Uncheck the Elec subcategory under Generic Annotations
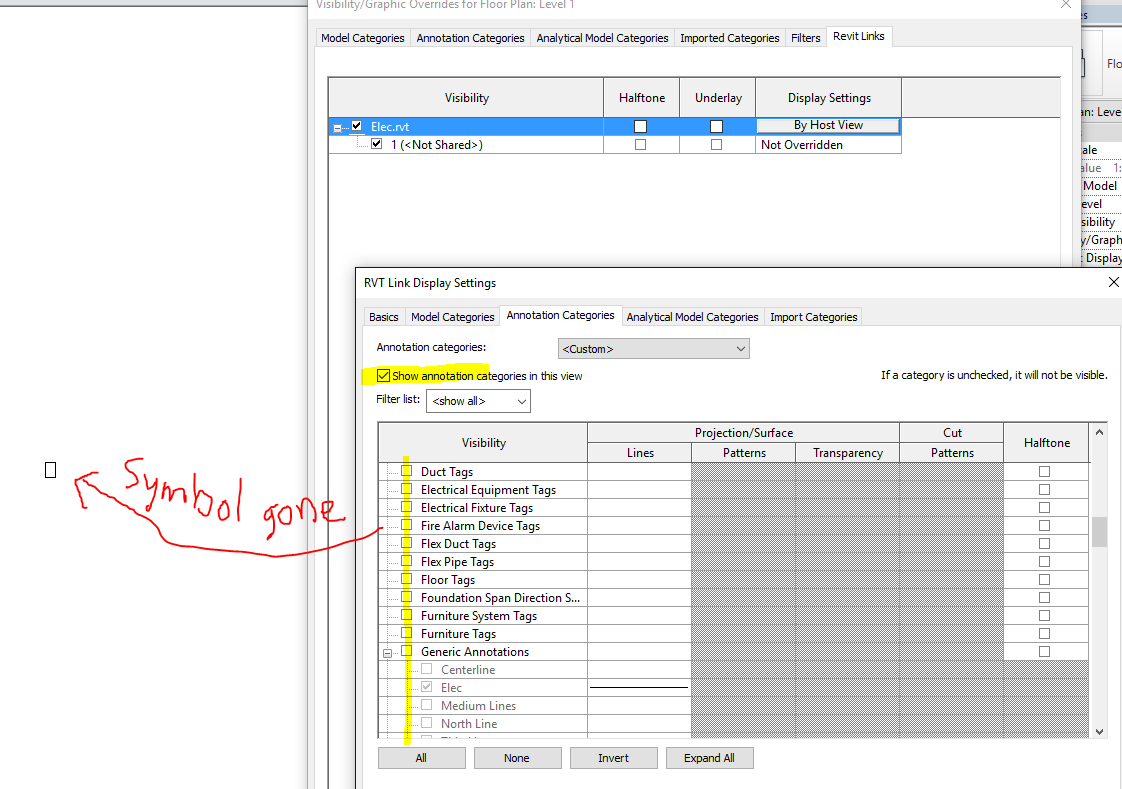1122x789 pixels. click(428, 687)
